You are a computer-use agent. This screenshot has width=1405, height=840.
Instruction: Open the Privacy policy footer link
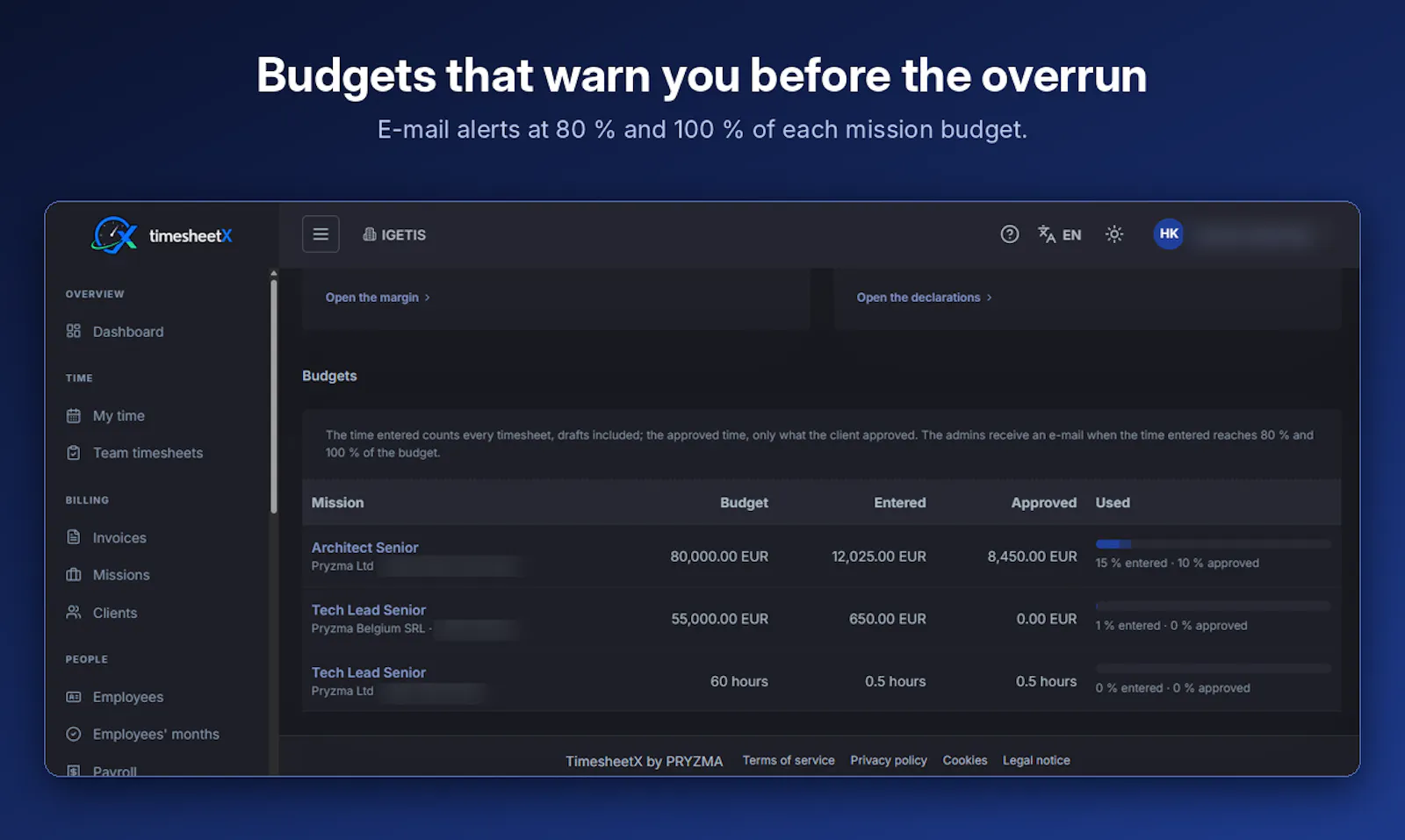click(889, 760)
